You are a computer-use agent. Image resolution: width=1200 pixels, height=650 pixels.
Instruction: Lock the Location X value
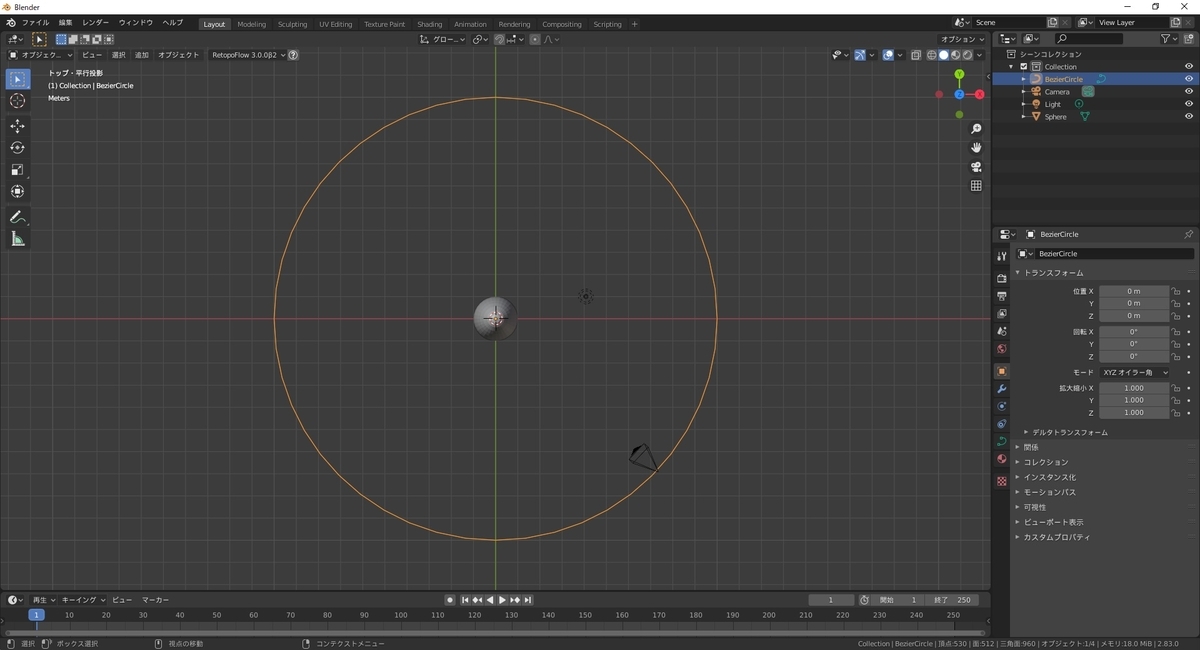coord(1176,291)
